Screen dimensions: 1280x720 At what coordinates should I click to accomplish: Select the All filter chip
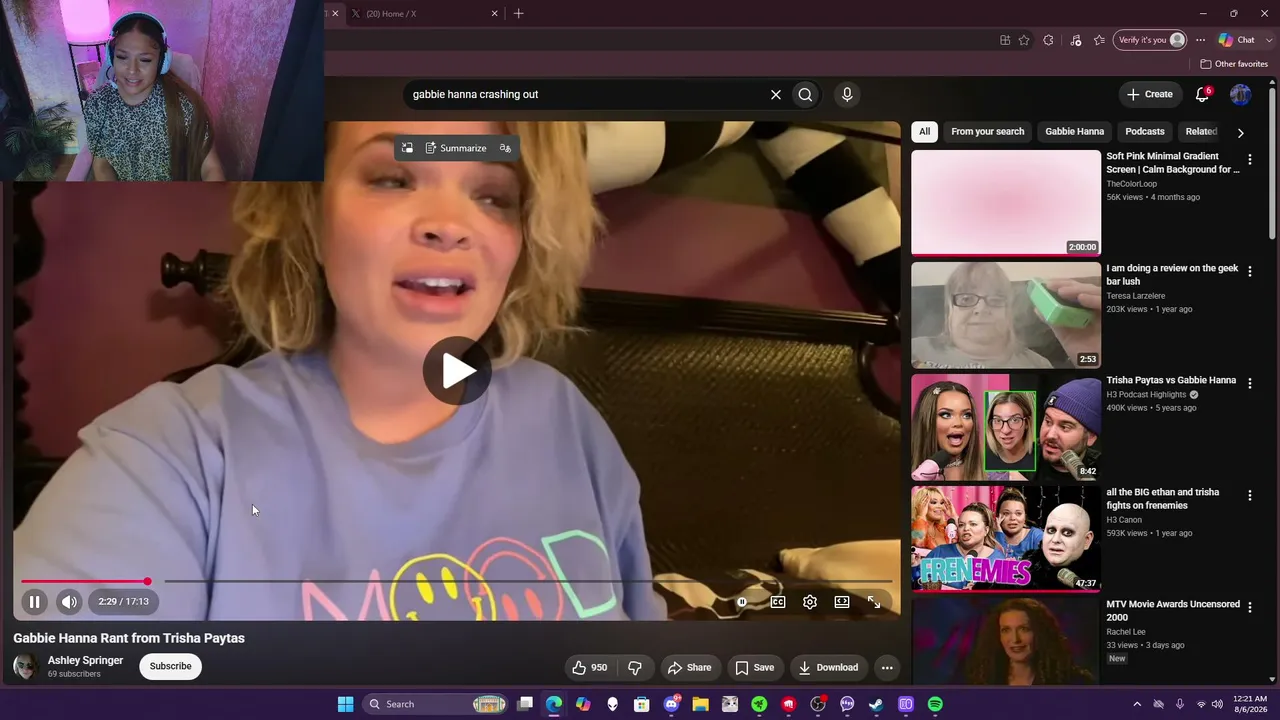tap(924, 131)
